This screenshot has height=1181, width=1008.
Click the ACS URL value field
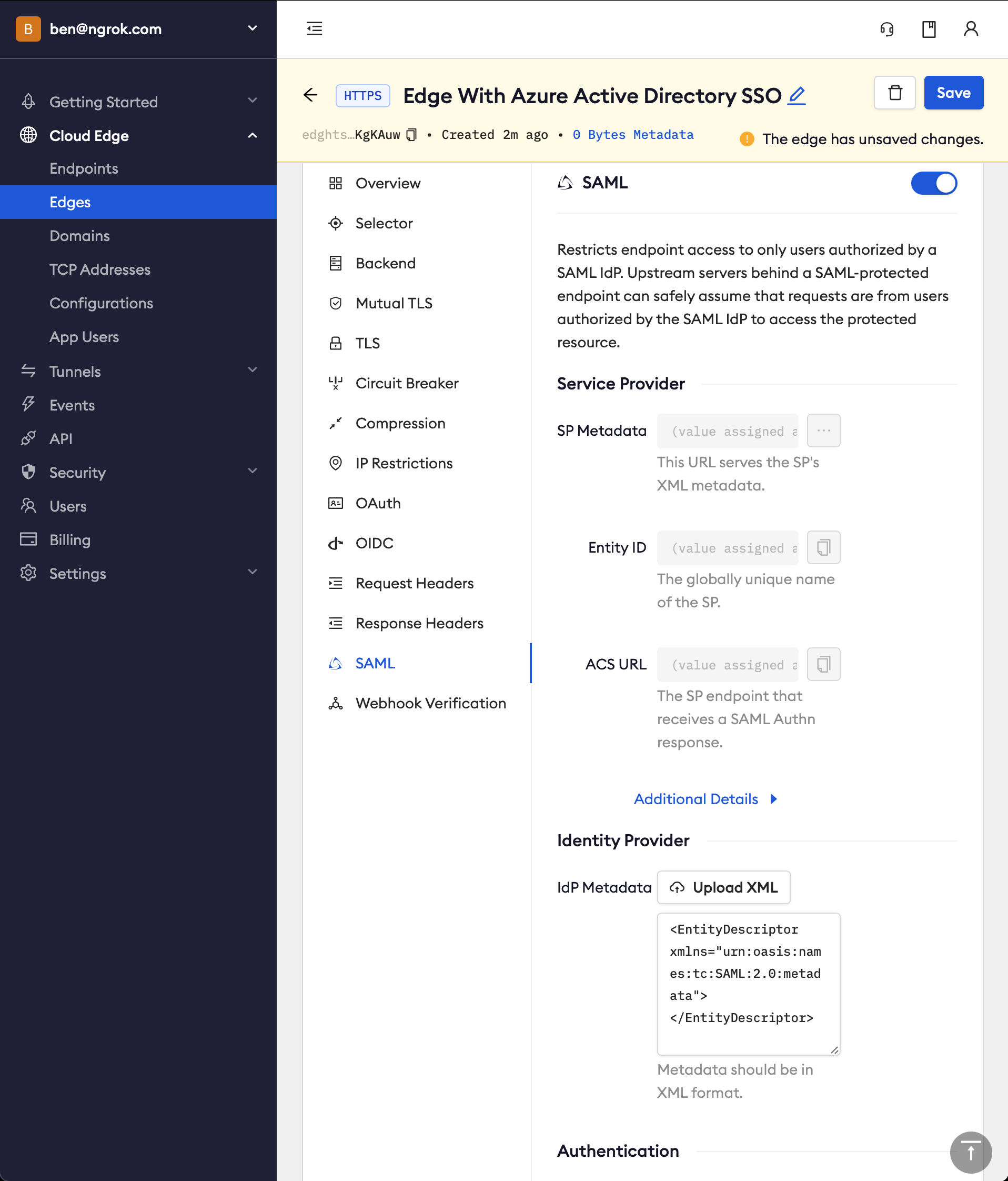[728, 664]
